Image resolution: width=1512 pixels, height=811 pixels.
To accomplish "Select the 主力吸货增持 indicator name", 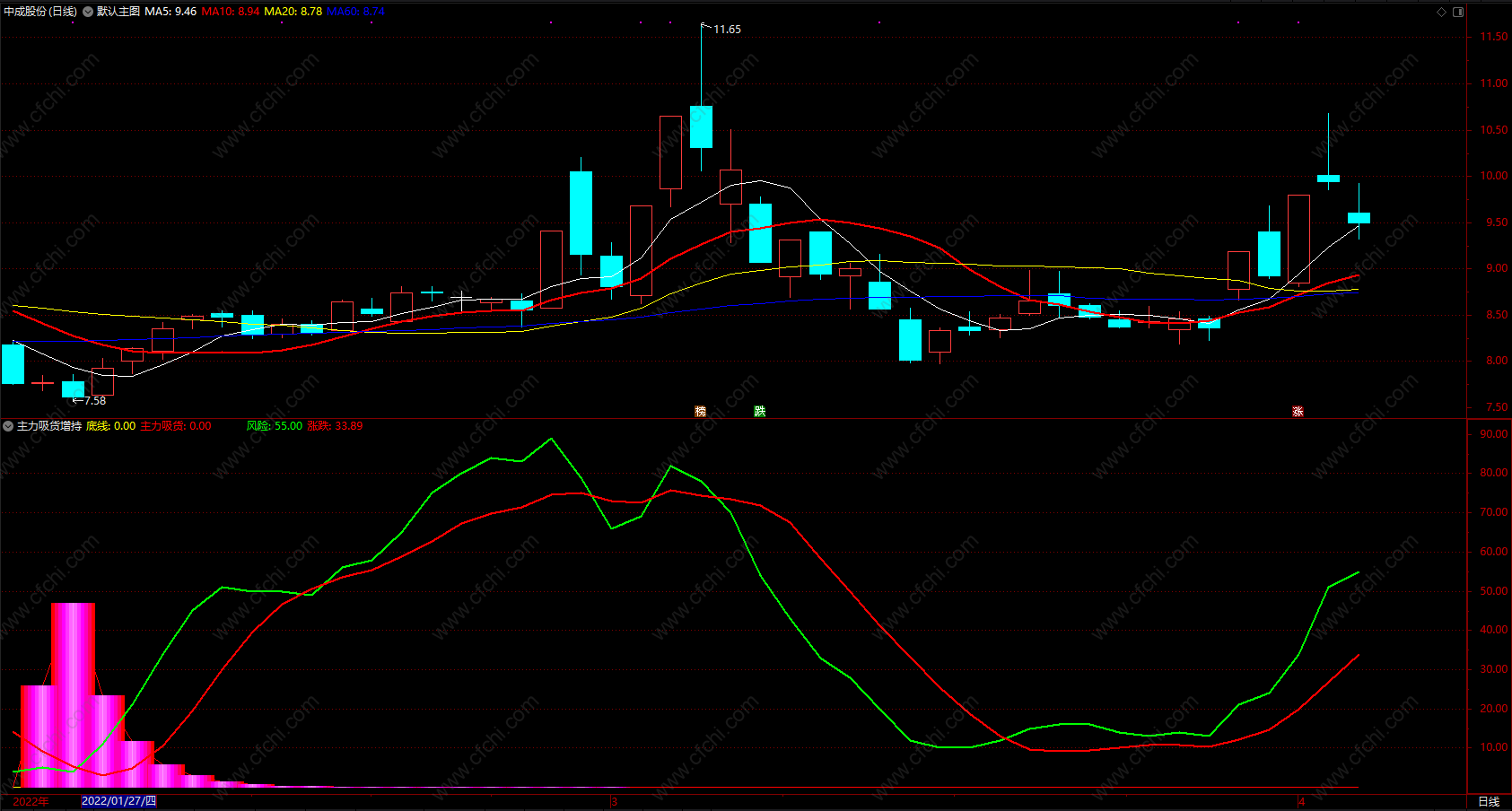I will point(49,426).
